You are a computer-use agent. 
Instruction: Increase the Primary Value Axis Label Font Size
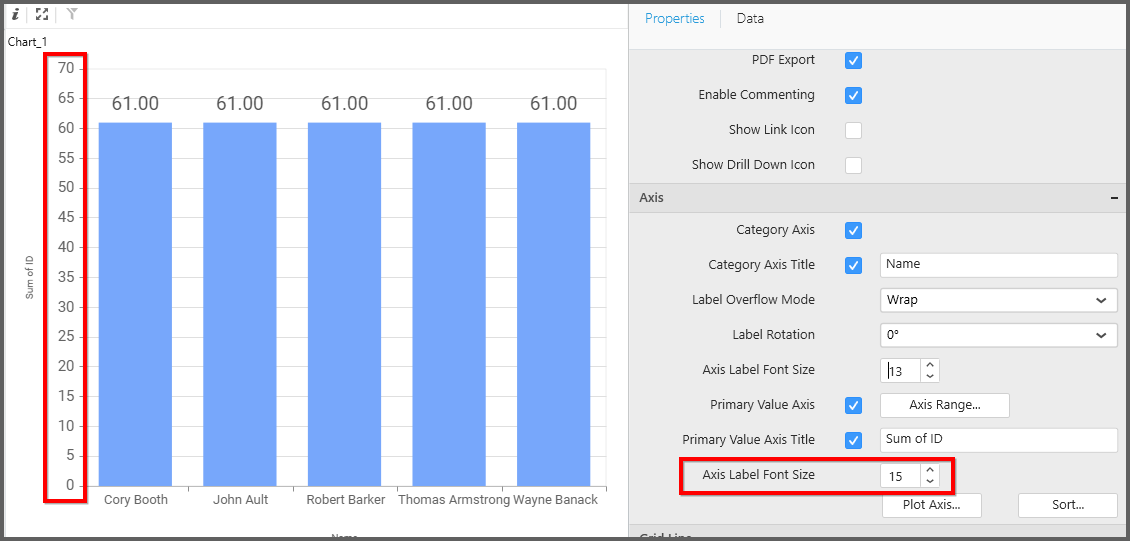coord(930,470)
